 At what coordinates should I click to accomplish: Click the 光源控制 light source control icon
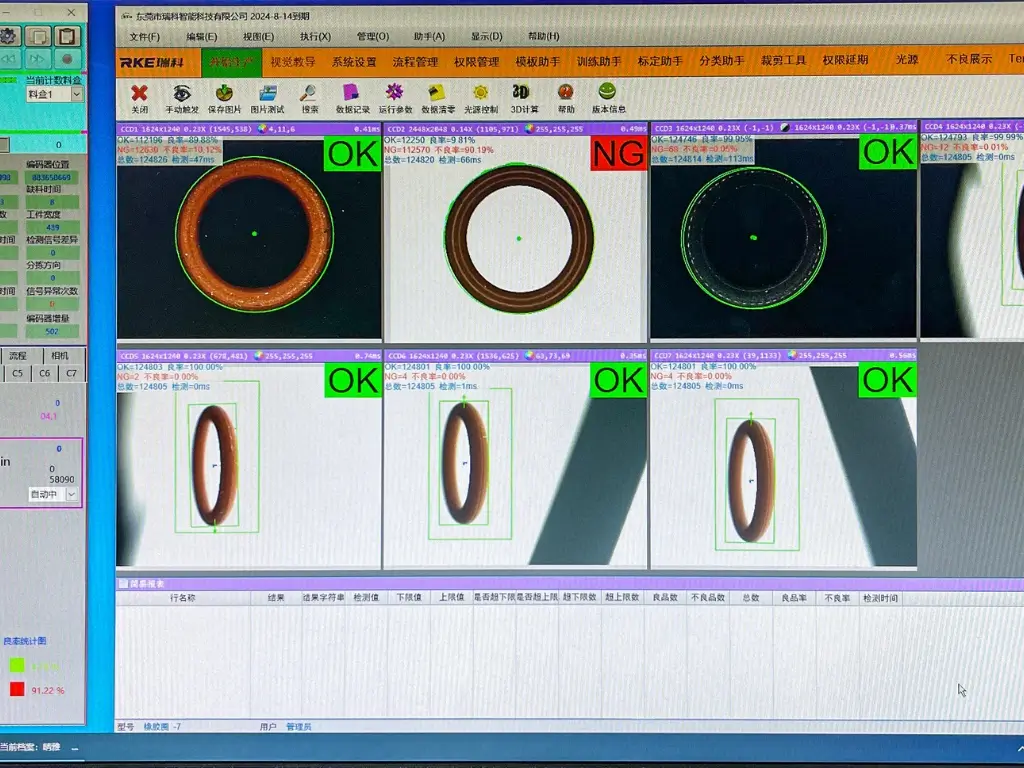point(481,94)
